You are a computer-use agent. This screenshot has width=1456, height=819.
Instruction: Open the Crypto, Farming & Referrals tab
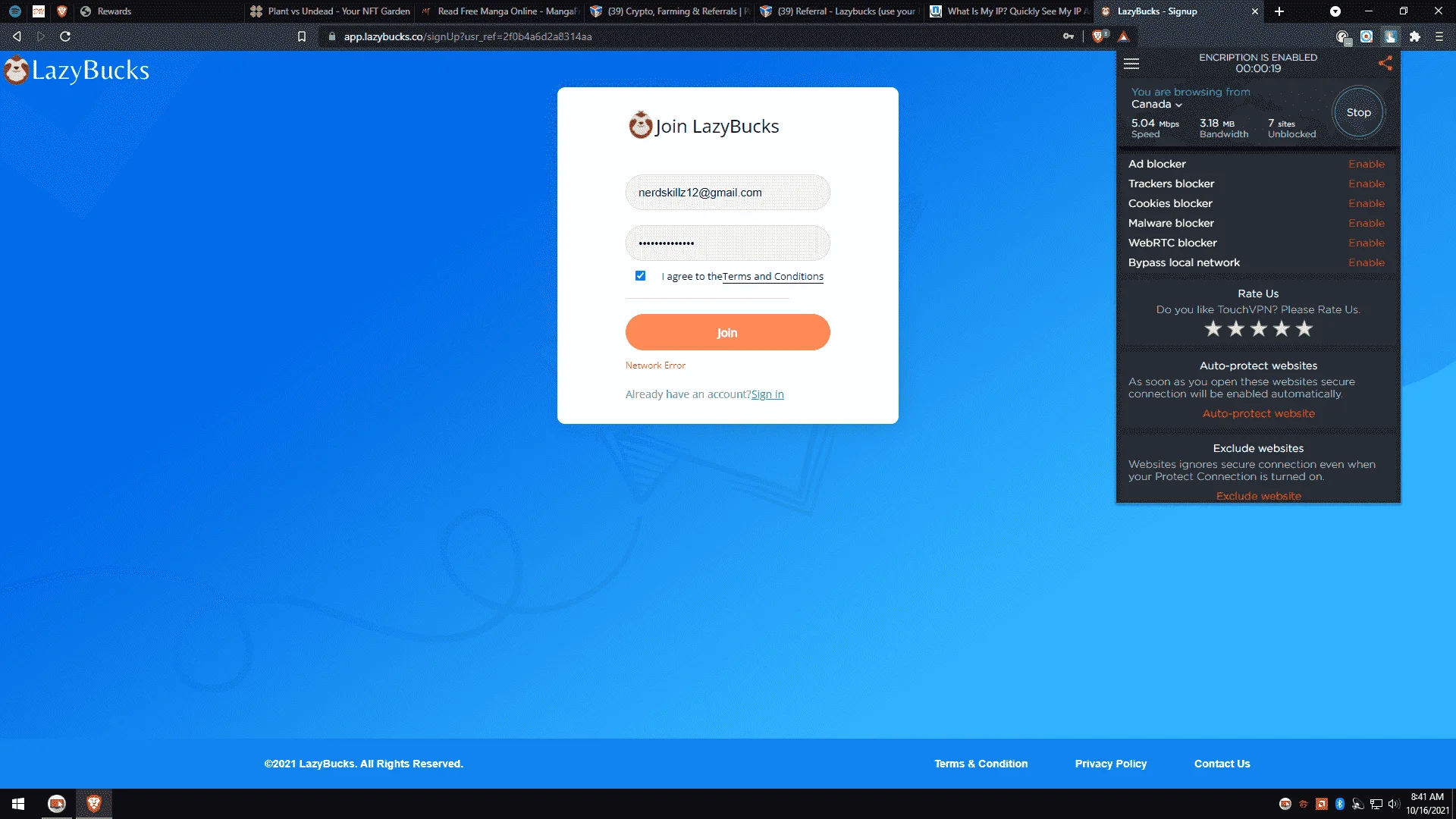(670, 11)
